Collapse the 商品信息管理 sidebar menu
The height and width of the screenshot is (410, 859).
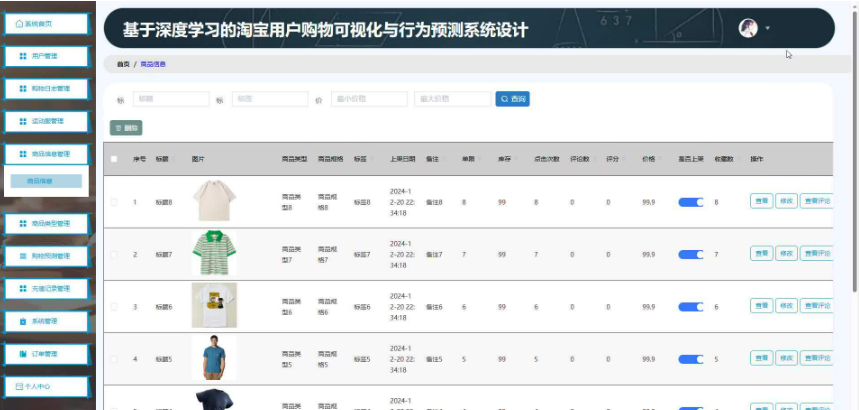tap(47, 154)
